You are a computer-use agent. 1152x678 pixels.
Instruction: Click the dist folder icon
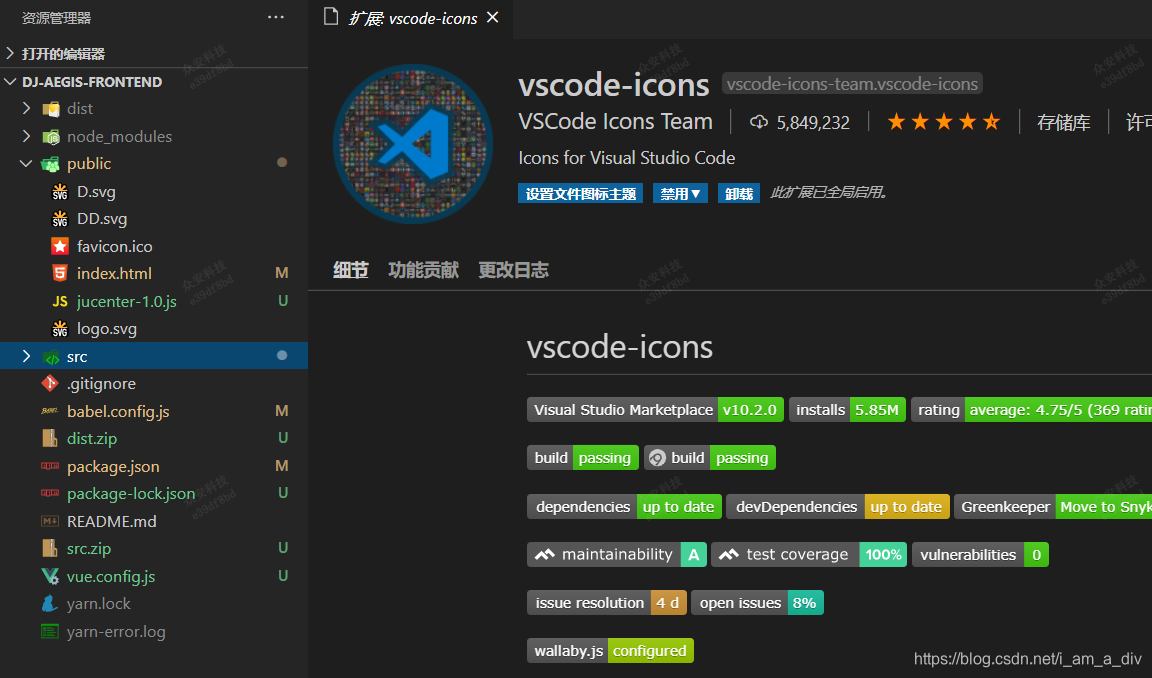coord(51,109)
